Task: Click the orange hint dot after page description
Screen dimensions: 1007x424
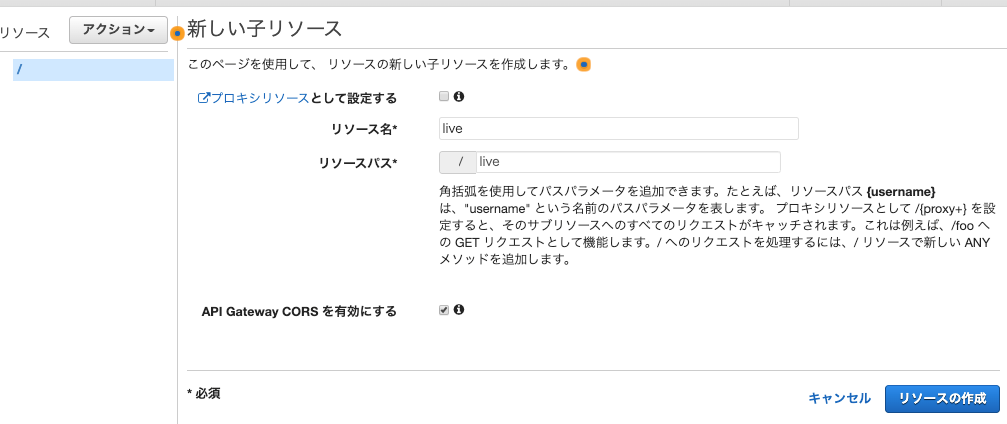Action: tap(583, 65)
